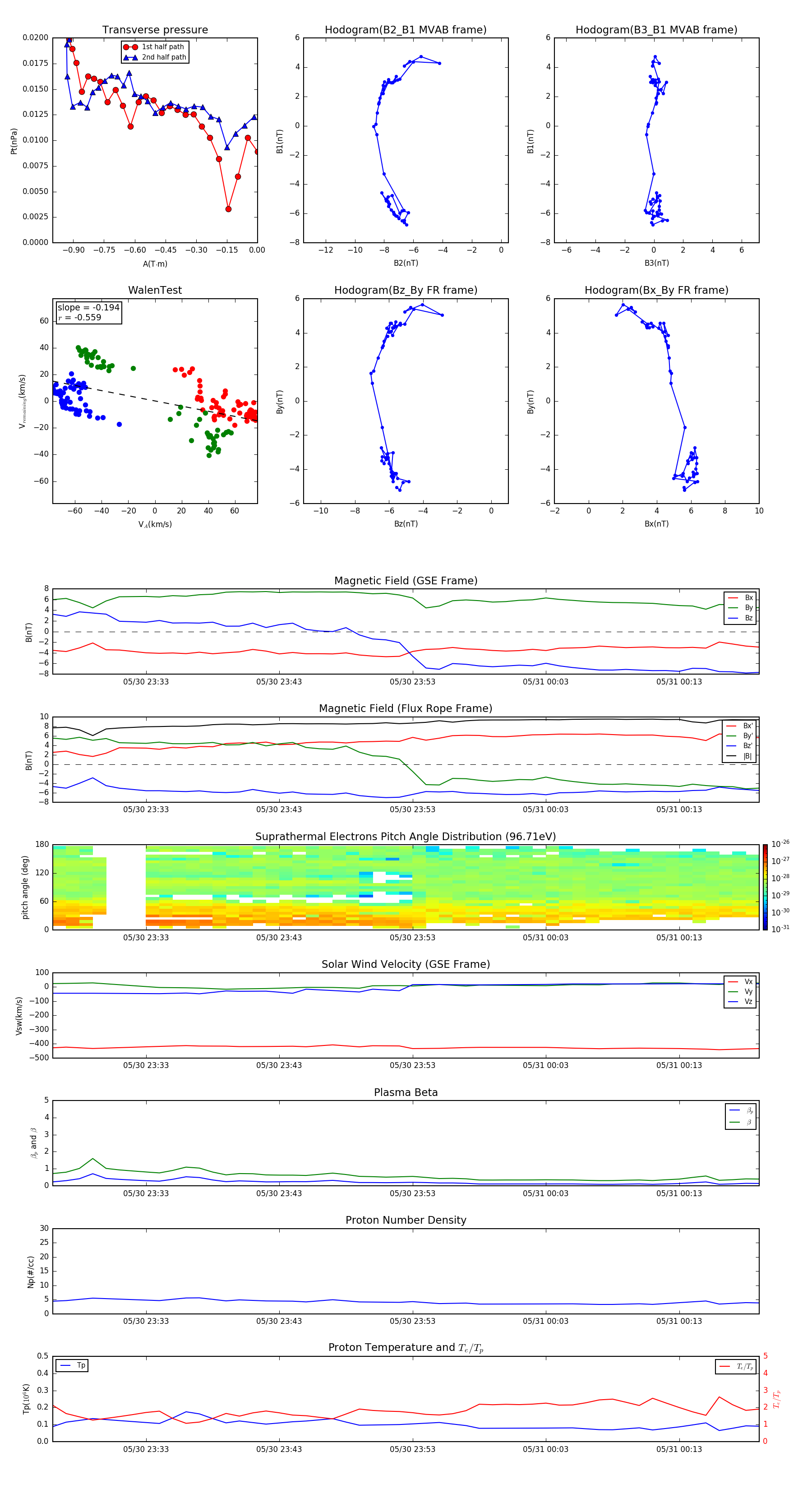Click the Vsw(km/s) y-axis label
The height and width of the screenshot is (1489, 812).
(19, 1016)
